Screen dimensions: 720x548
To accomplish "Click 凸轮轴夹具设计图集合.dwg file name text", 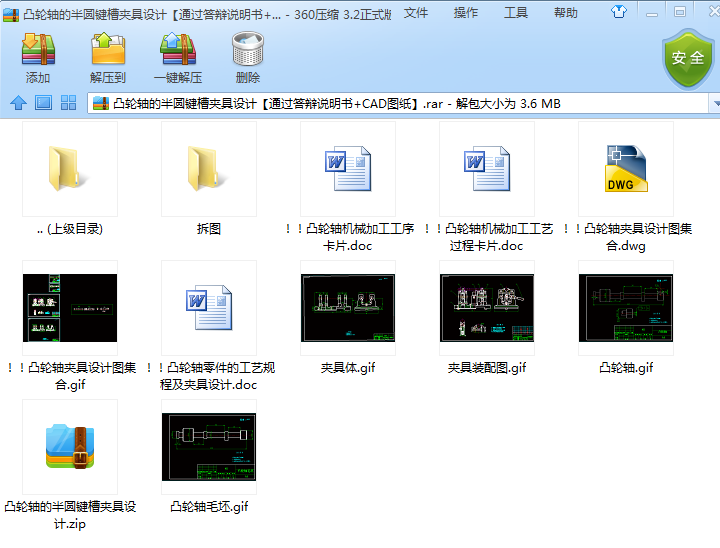I will pyautogui.click(x=626, y=237).
